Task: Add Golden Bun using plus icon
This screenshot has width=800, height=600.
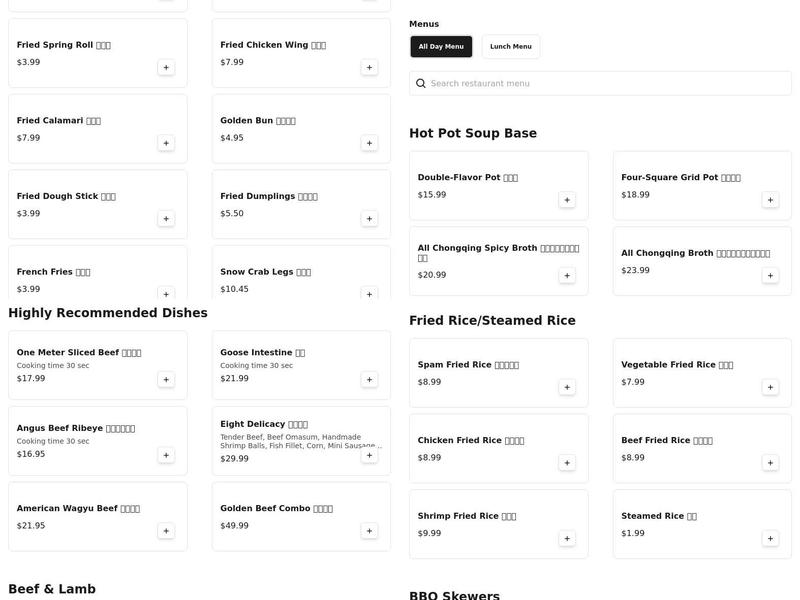Action: [x=370, y=143]
